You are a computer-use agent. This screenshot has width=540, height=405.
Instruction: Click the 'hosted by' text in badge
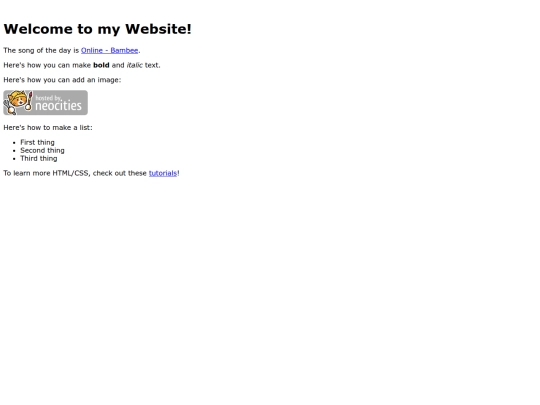pos(48,98)
